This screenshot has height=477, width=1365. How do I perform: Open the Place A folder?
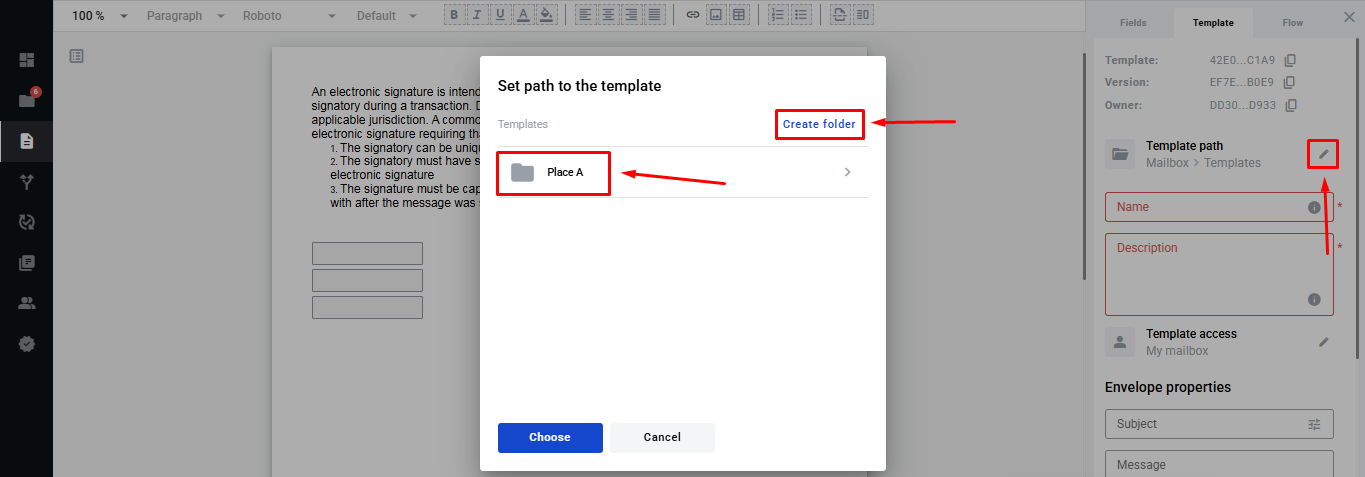(564, 172)
